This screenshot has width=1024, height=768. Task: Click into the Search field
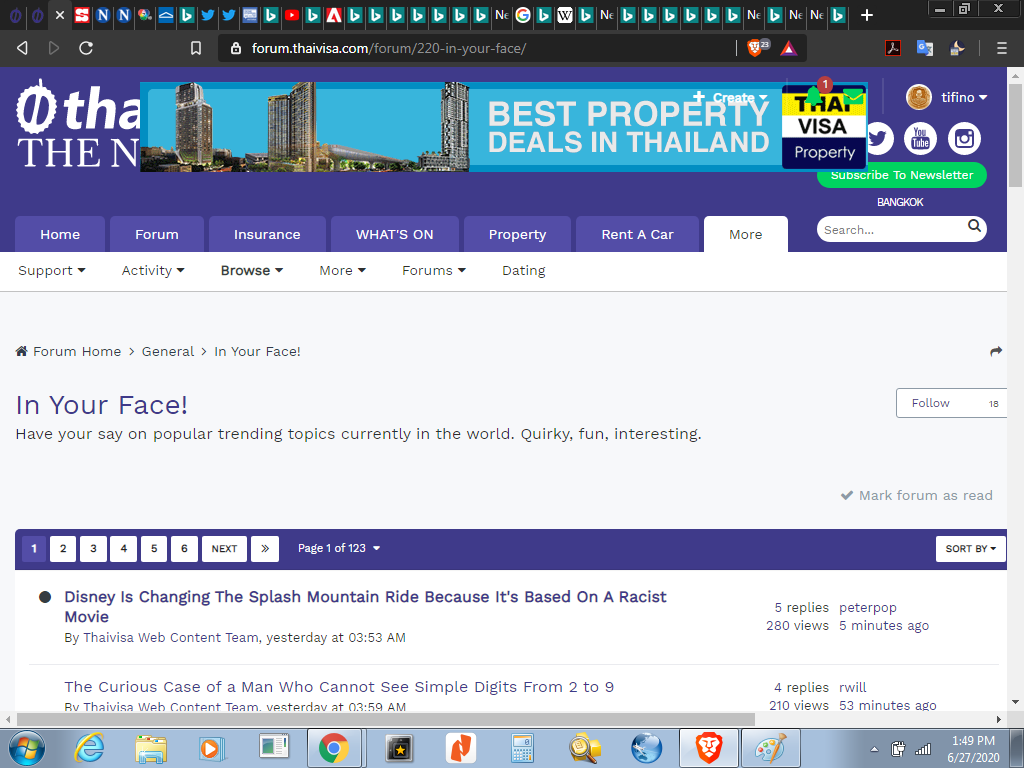[892, 230]
